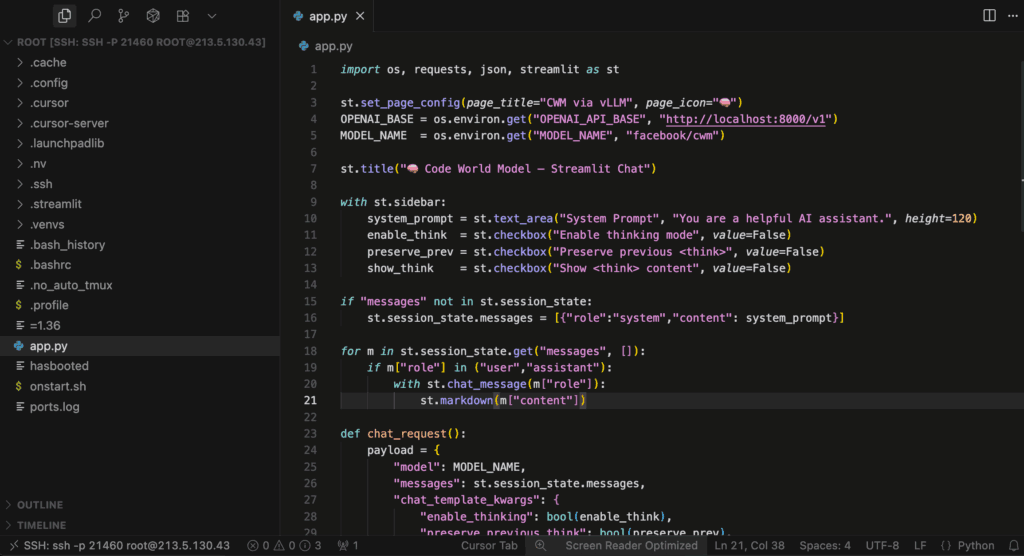Open the Extensions view icon
This screenshot has width=1024, height=556.
coord(182,16)
